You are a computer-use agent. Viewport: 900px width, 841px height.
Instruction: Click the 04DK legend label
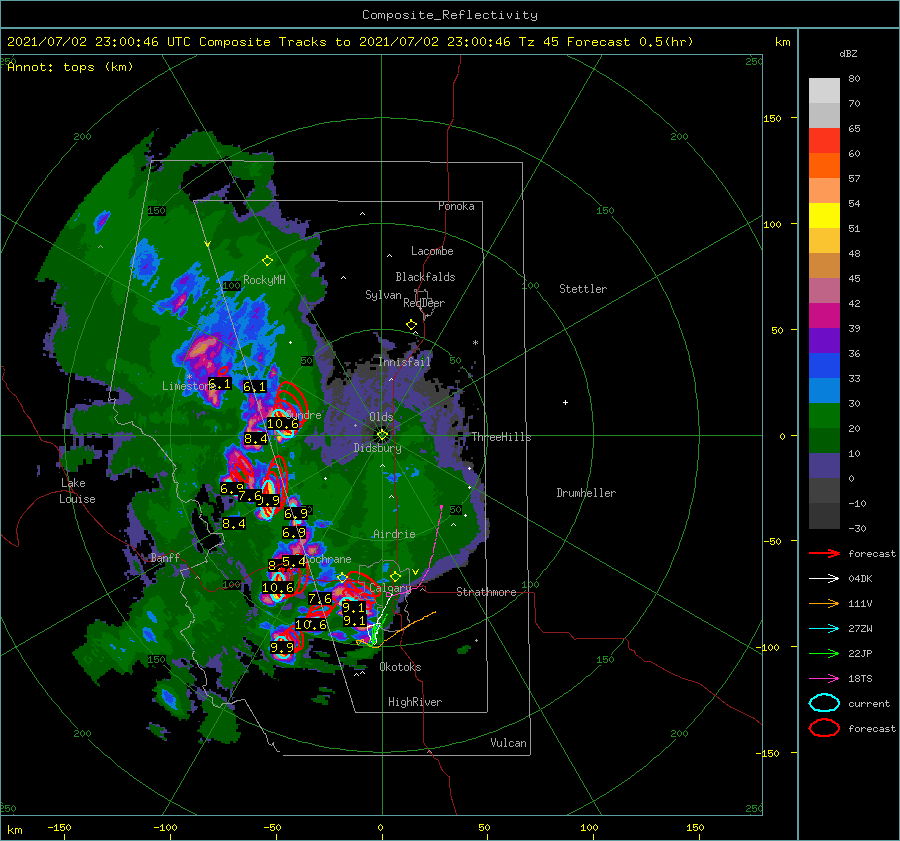coord(860,579)
